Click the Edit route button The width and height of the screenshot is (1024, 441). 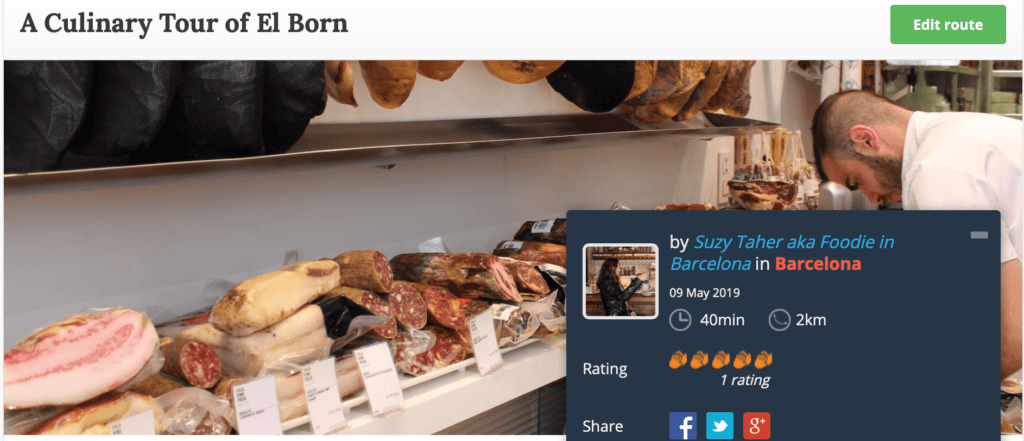(x=948, y=25)
